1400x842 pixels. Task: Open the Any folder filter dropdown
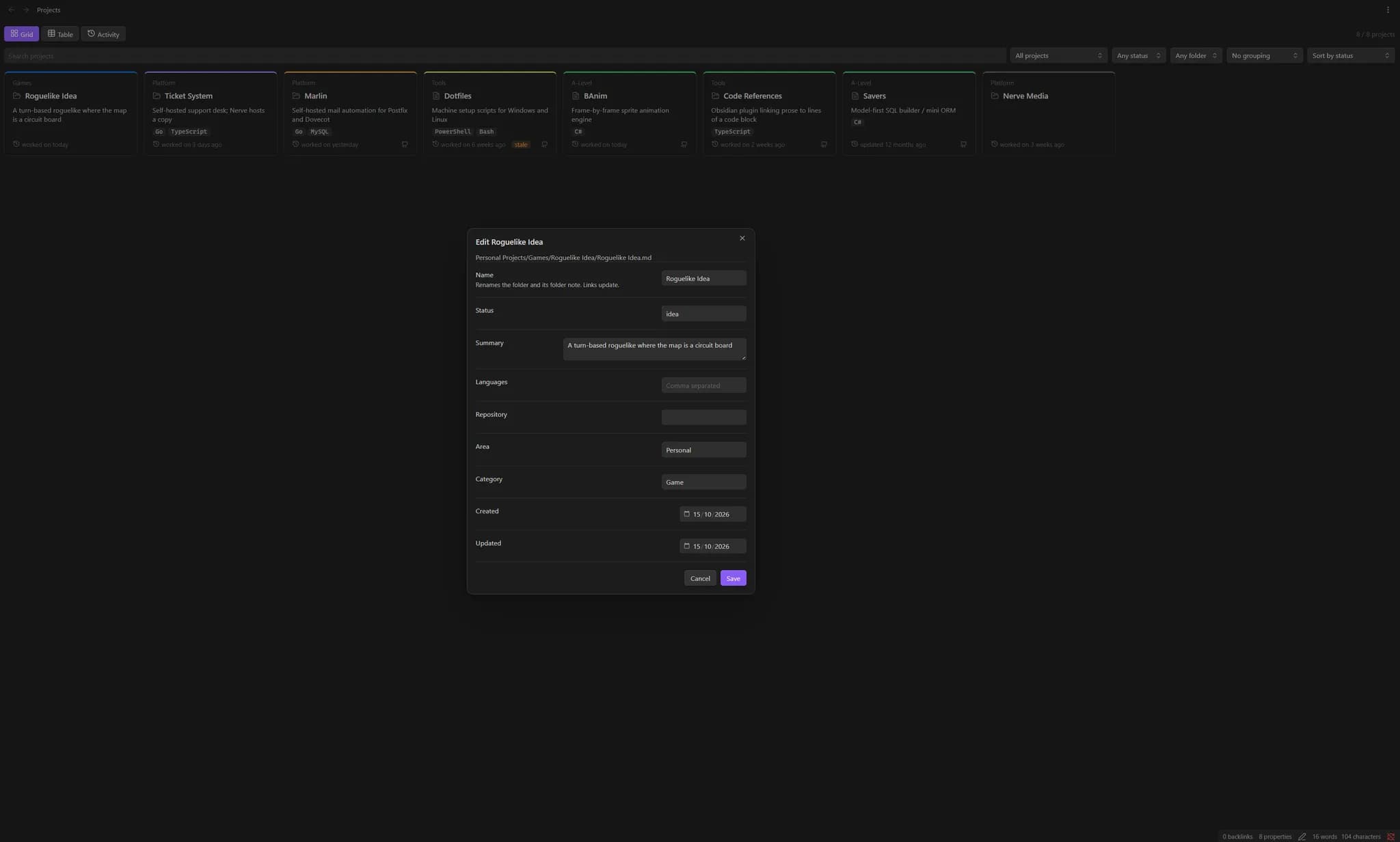pyautogui.click(x=1196, y=56)
